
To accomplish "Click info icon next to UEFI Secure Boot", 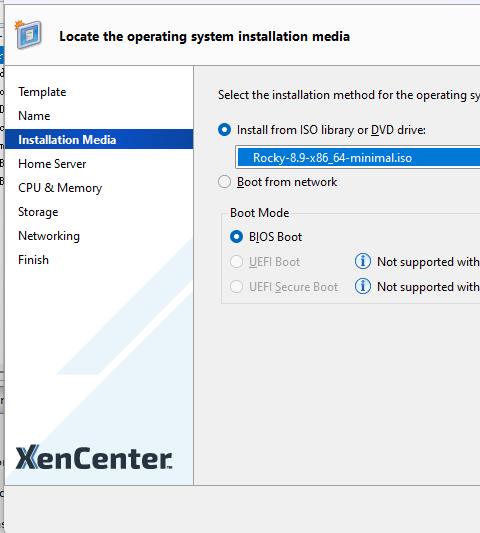I will click(x=363, y=286).
